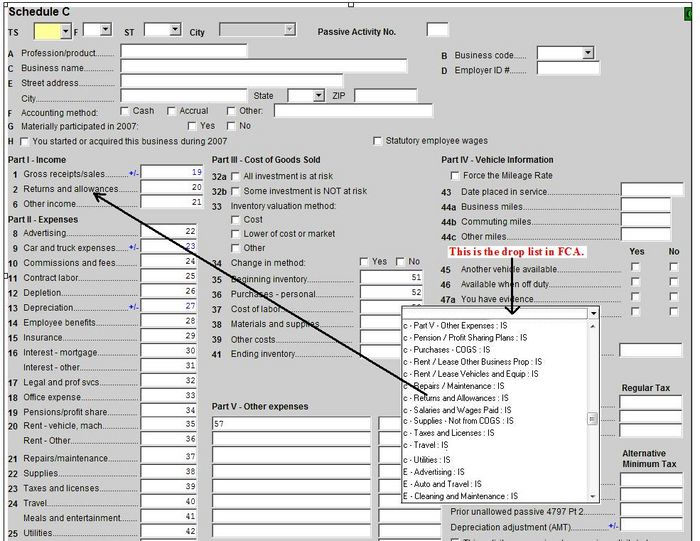The height and width of the screenshot is (541, 700).
Task: Tick Force the Mileage Rate checkbox
Action: (x=454, y=176)
